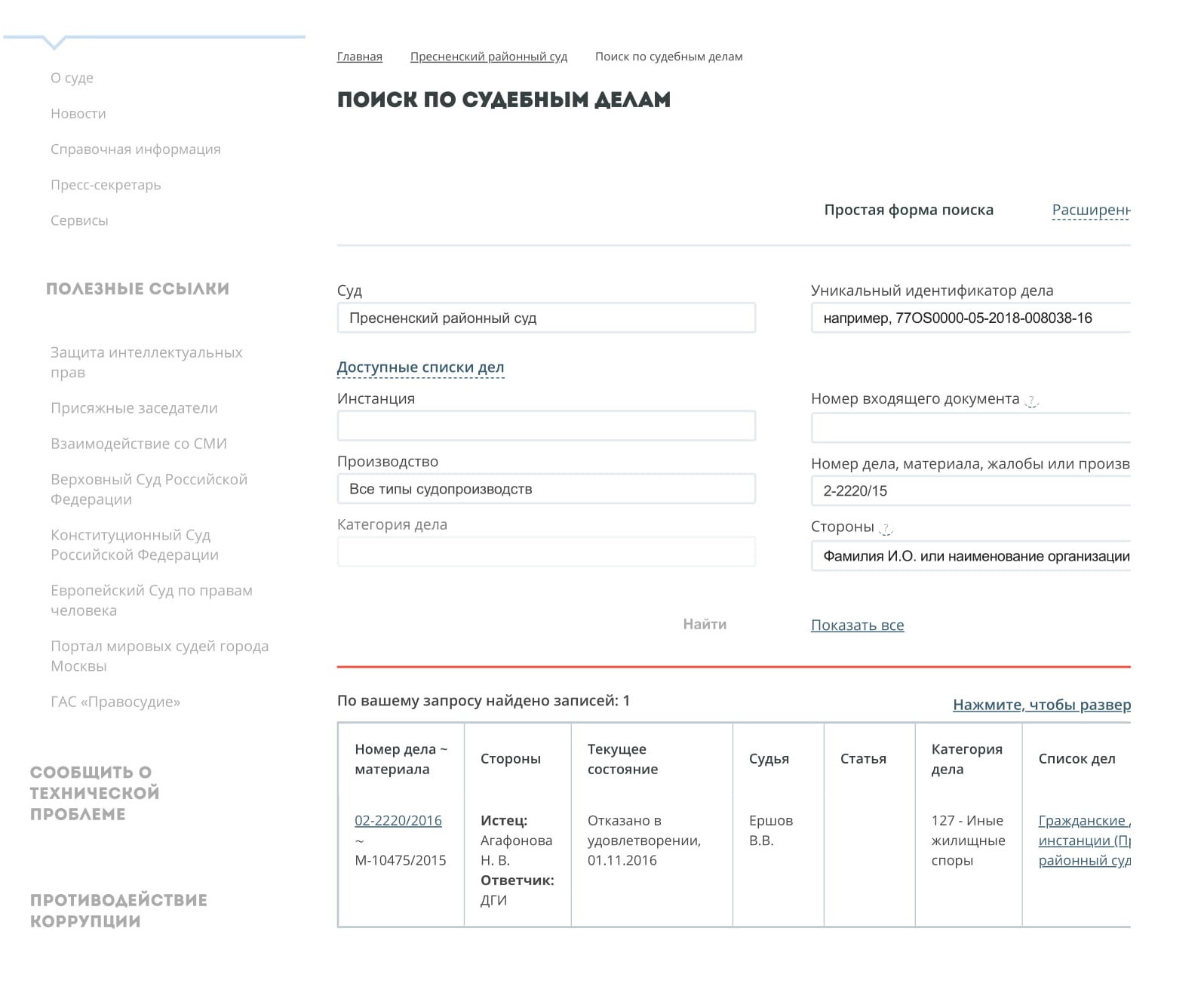Click judge name Ершов В.В. cell
The width and height of the screenshot is (1204, 999).
pos(771,830)
